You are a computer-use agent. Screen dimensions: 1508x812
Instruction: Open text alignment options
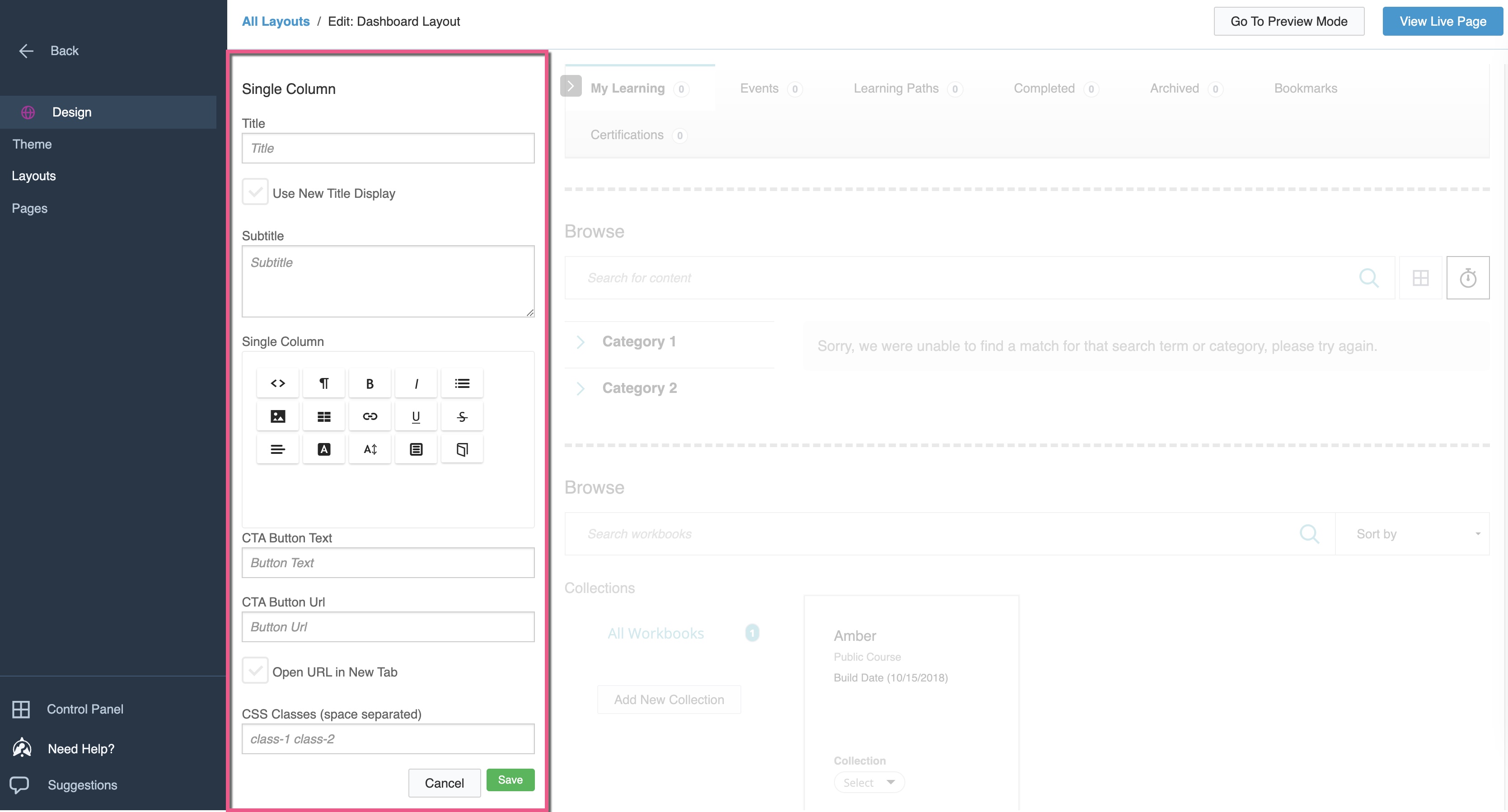[277, 449]
